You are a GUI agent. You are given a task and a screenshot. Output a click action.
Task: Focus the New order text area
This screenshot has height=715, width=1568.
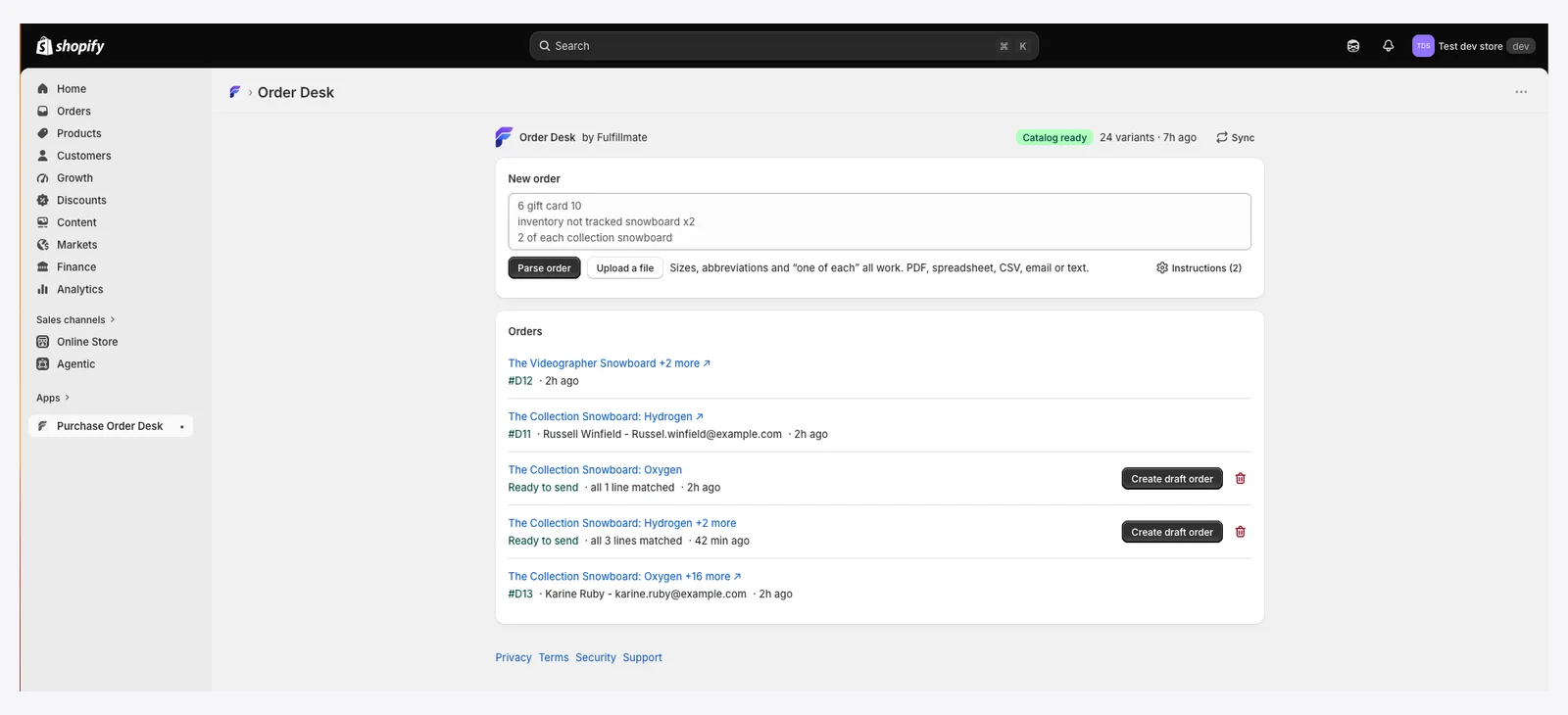point(879,221)
